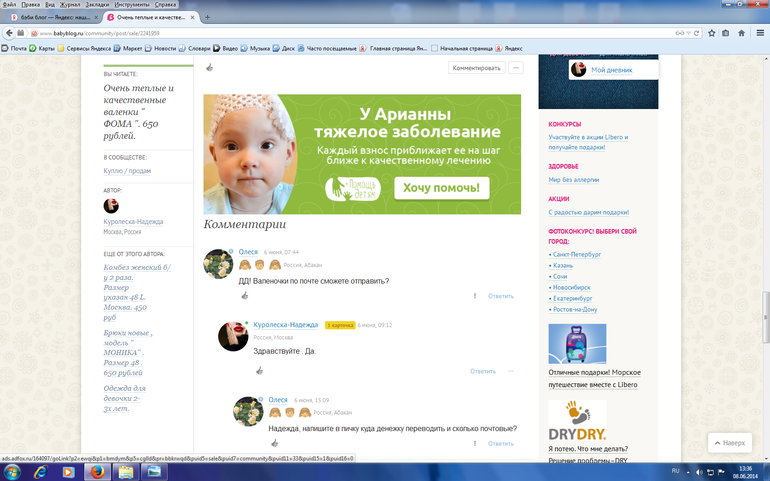Open the 'С радостью дарим подарки!' link
770x481 pixels.
[588, 212]
